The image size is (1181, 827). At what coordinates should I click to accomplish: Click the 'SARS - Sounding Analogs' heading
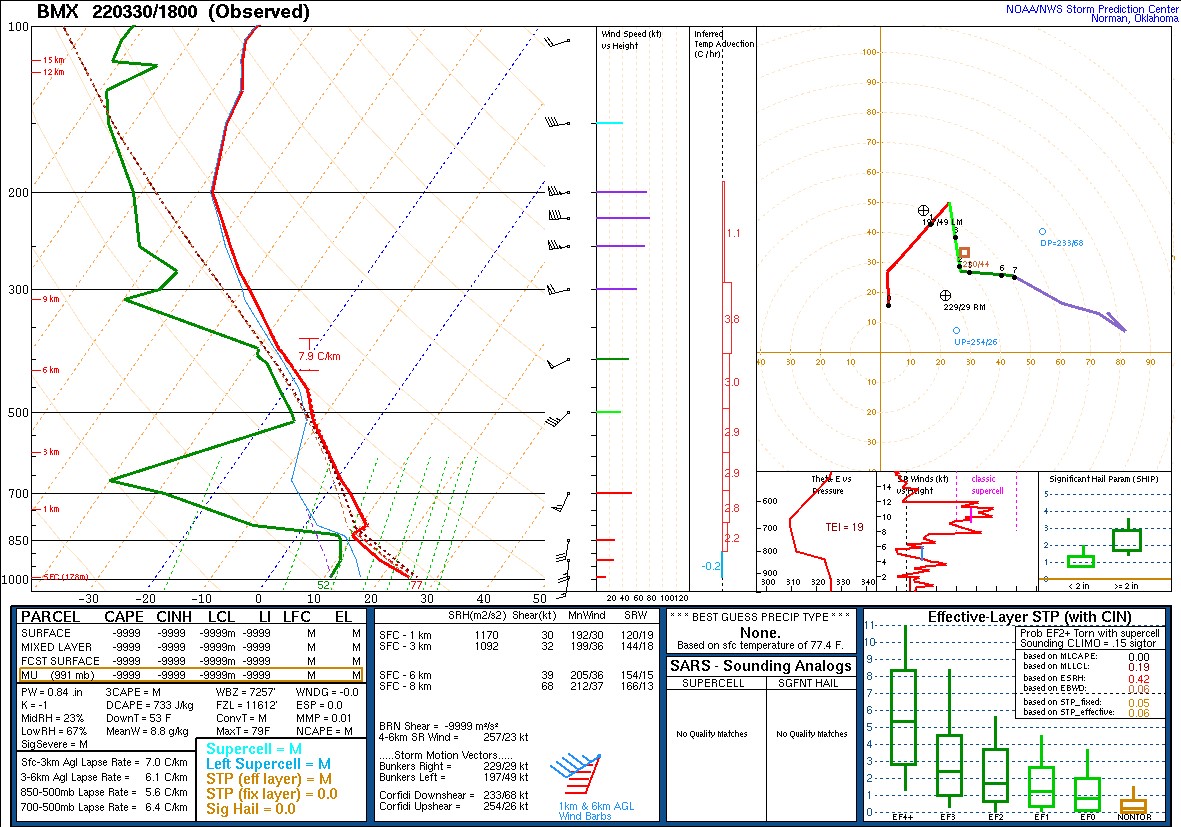[761, 666]
